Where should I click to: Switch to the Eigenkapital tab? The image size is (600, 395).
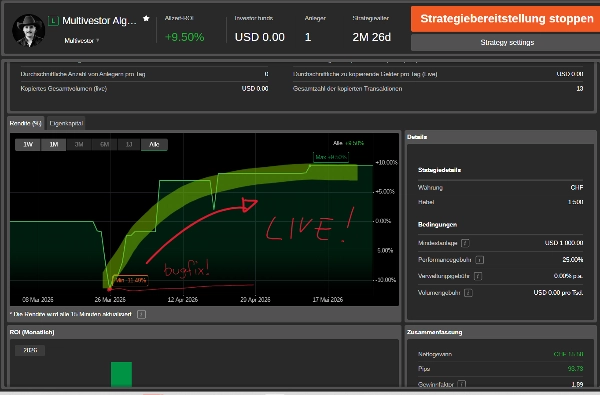[x=66, y=123]
